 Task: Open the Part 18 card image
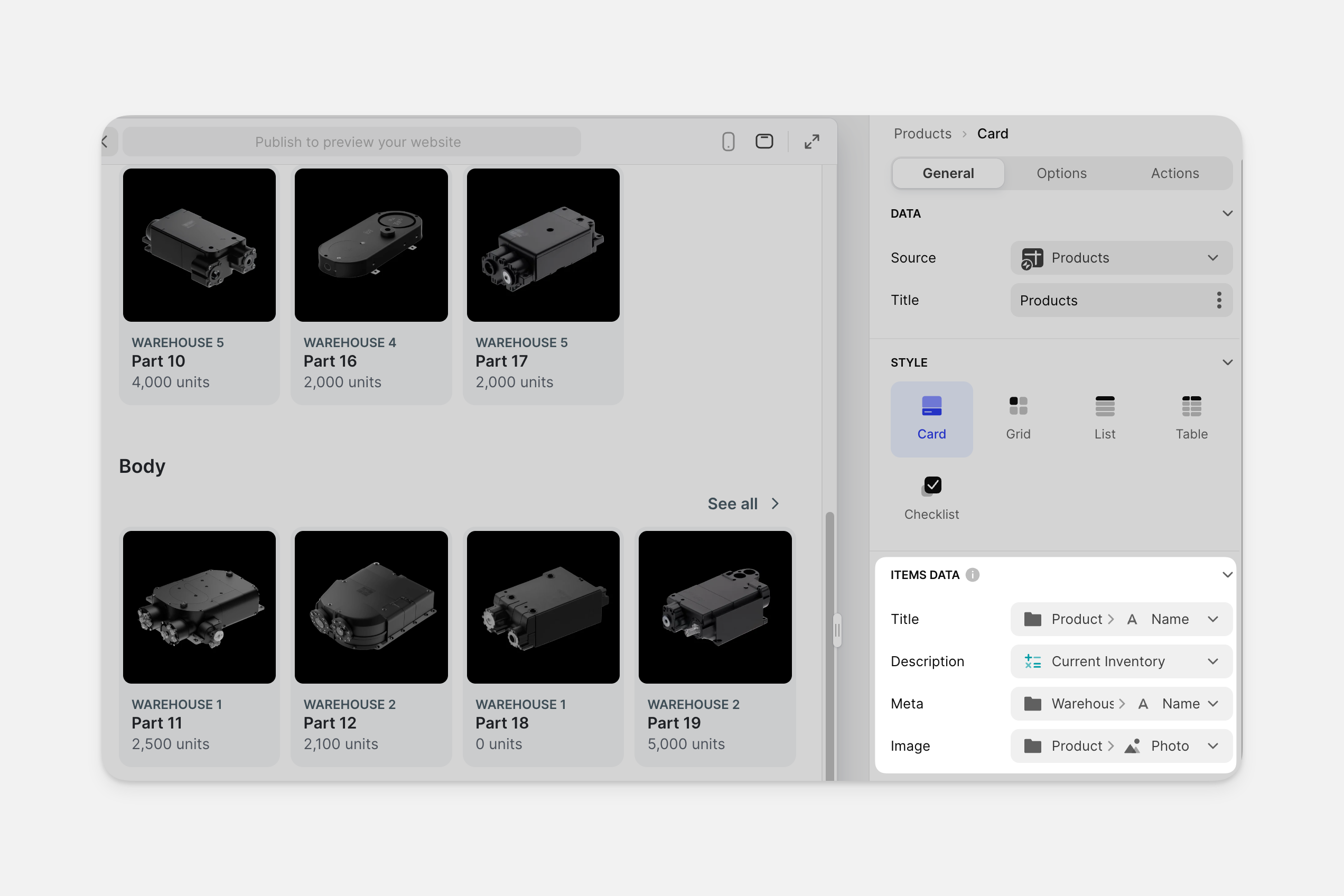[x=544, y=608]
